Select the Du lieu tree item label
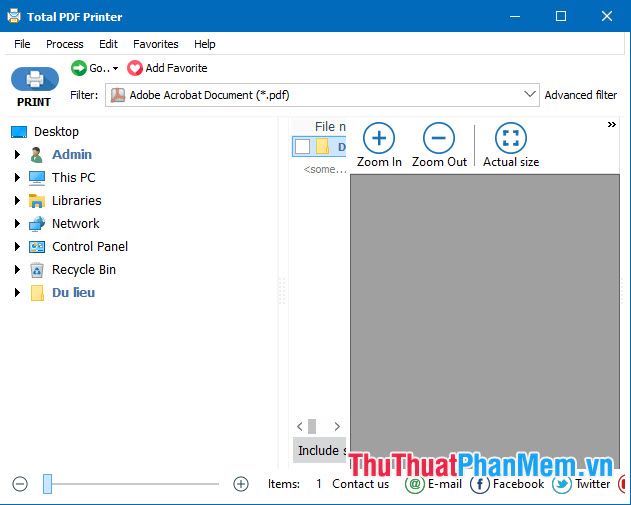The width and height of the screenshot is (631, 505). point(74,293)
